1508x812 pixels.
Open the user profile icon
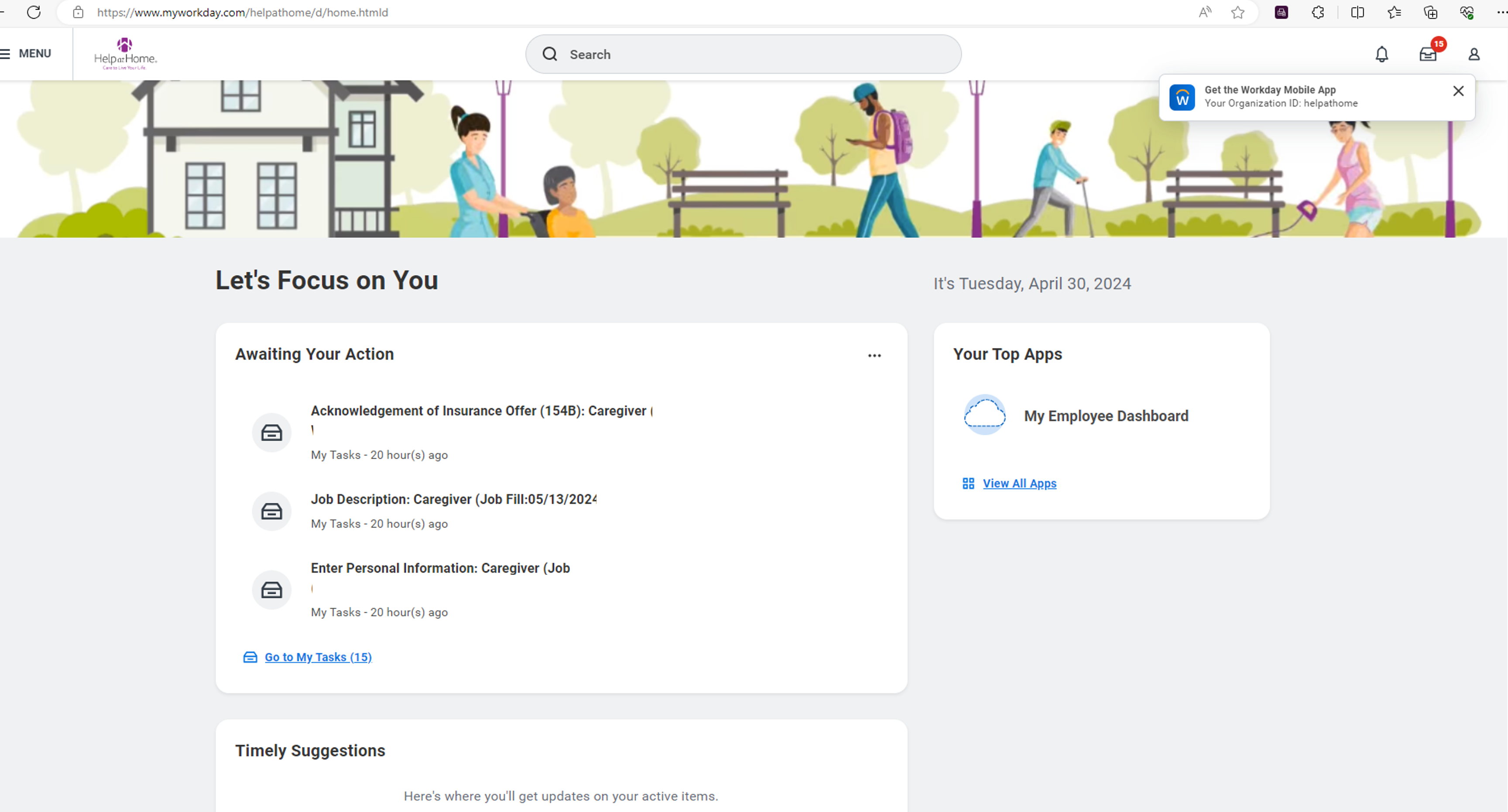[x=1474, y=55]
